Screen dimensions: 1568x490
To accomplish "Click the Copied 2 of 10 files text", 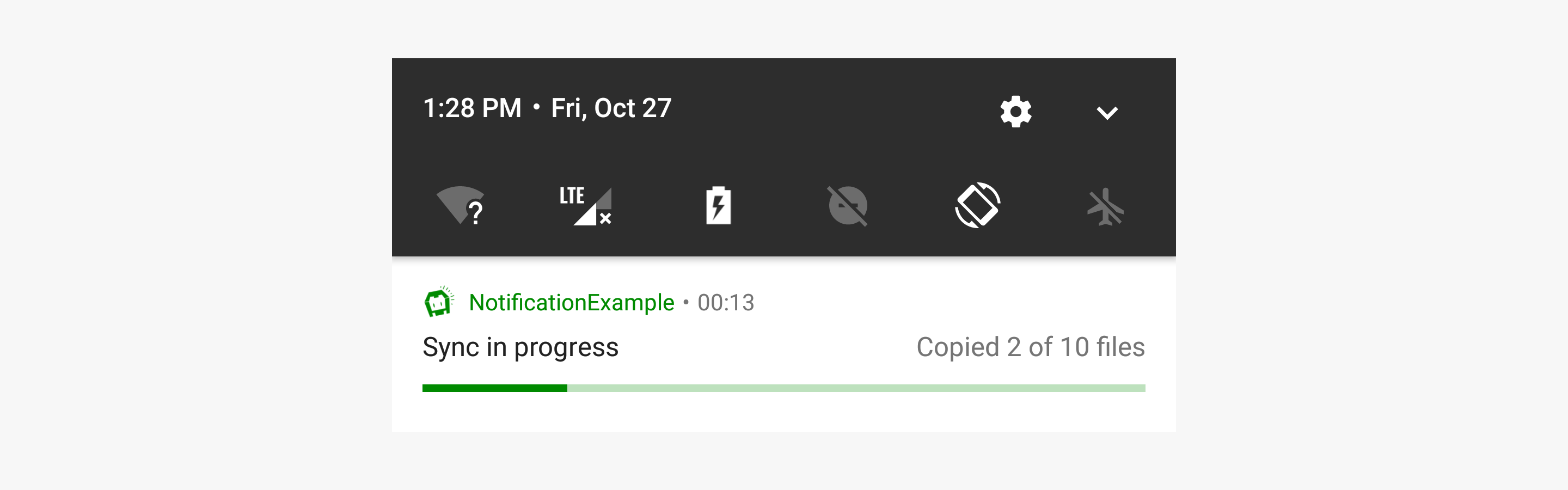I will point(1030,347).
